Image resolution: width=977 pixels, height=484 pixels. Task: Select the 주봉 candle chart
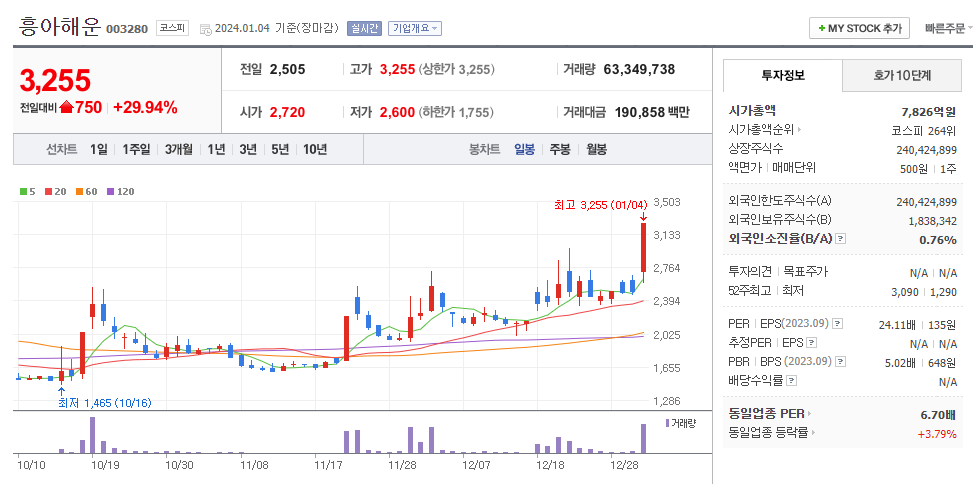(560, 149)
